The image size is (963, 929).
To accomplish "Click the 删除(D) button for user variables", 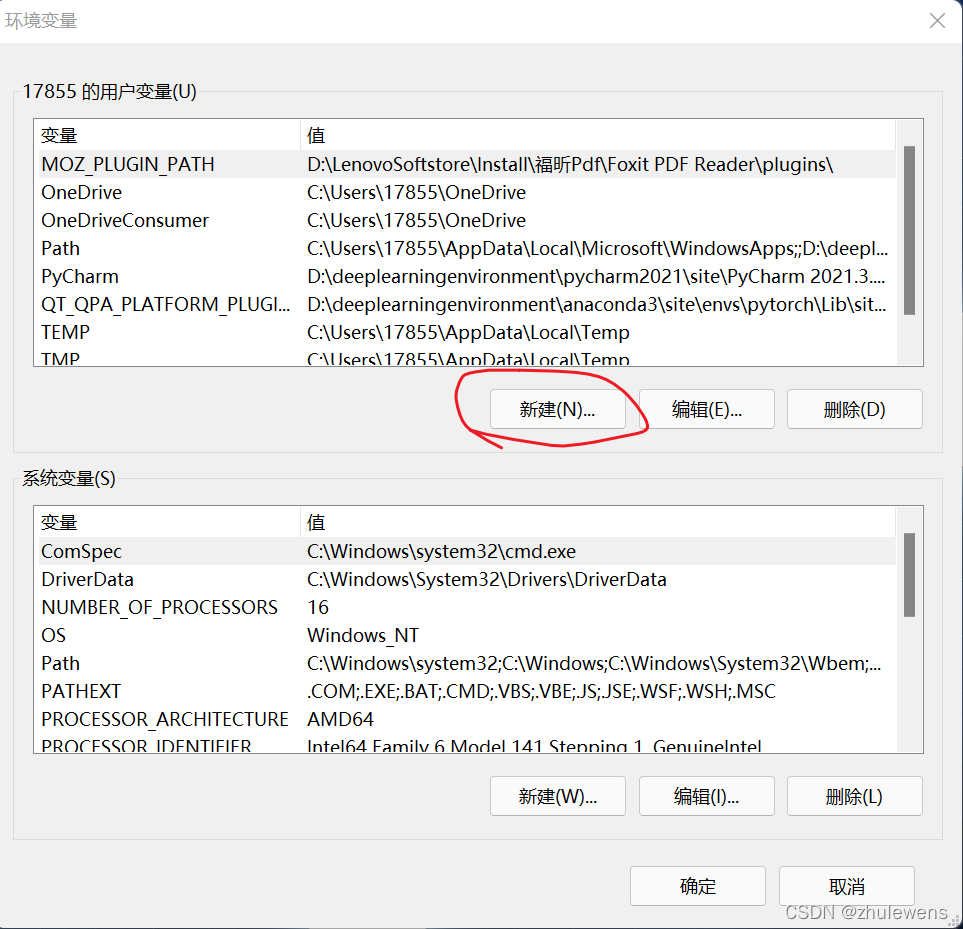I will (854, 409).
